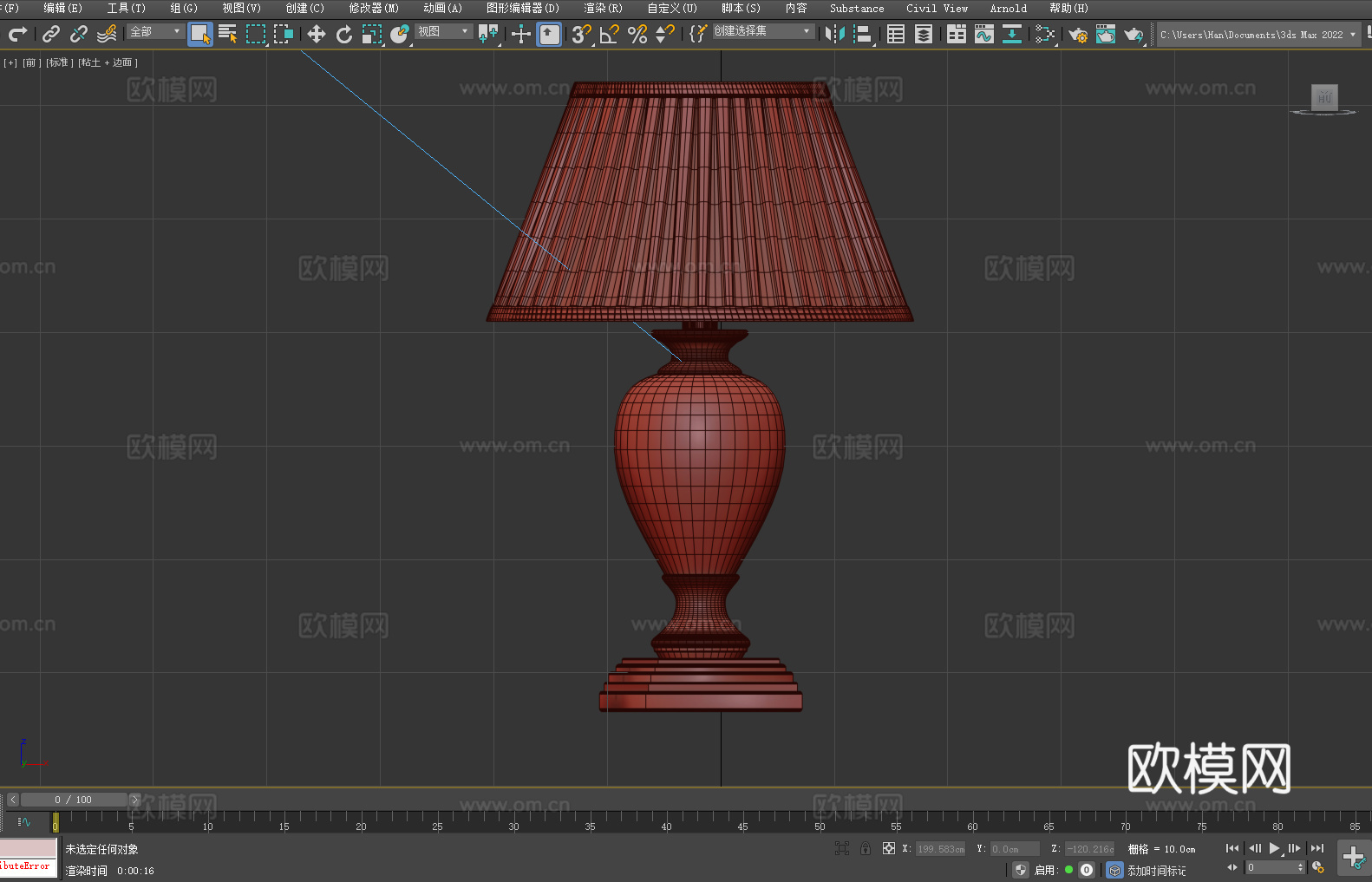Image resolution: width=1372 pixels, height=882 pixels.
Task: Open the Mirror tool
Action: [x=834, y=34]
